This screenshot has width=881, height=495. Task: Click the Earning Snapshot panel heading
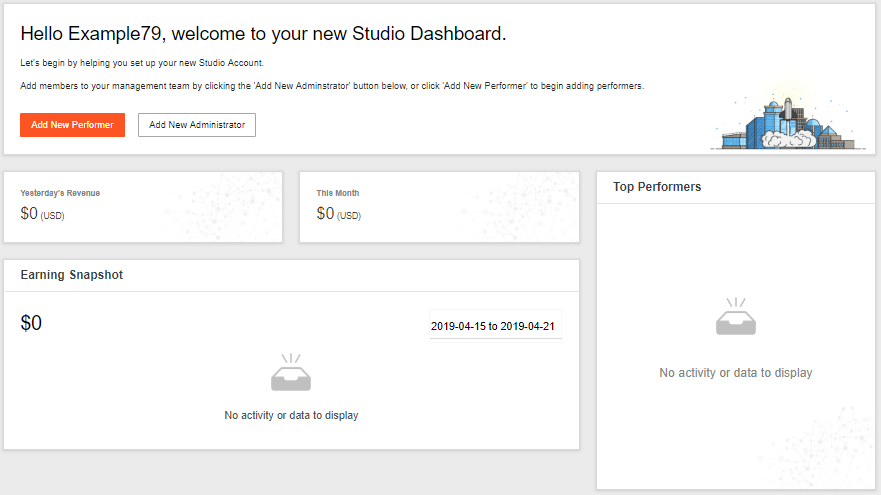point(72,275)
